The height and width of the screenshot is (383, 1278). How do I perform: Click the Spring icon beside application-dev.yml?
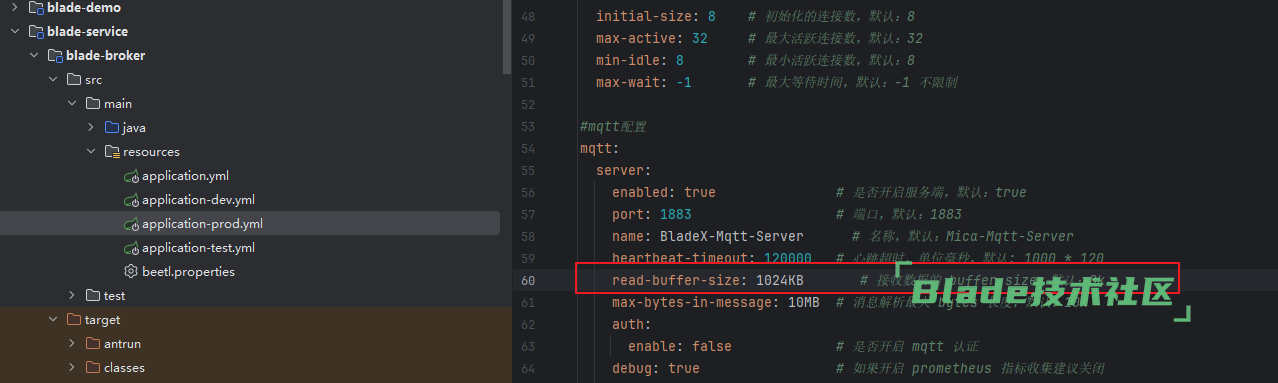point(131,200)
